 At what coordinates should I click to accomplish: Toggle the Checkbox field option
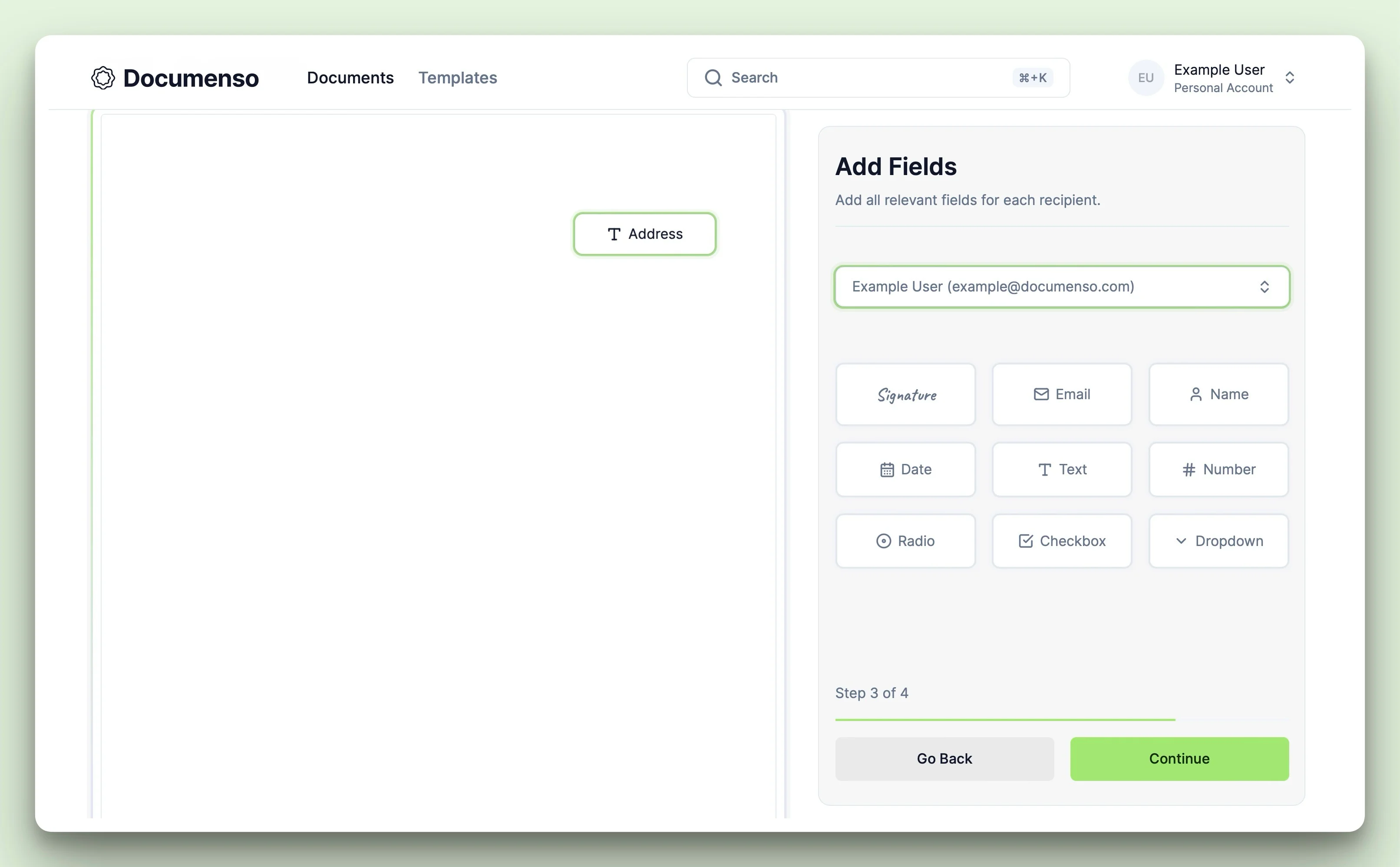(x=1062, y=541)
